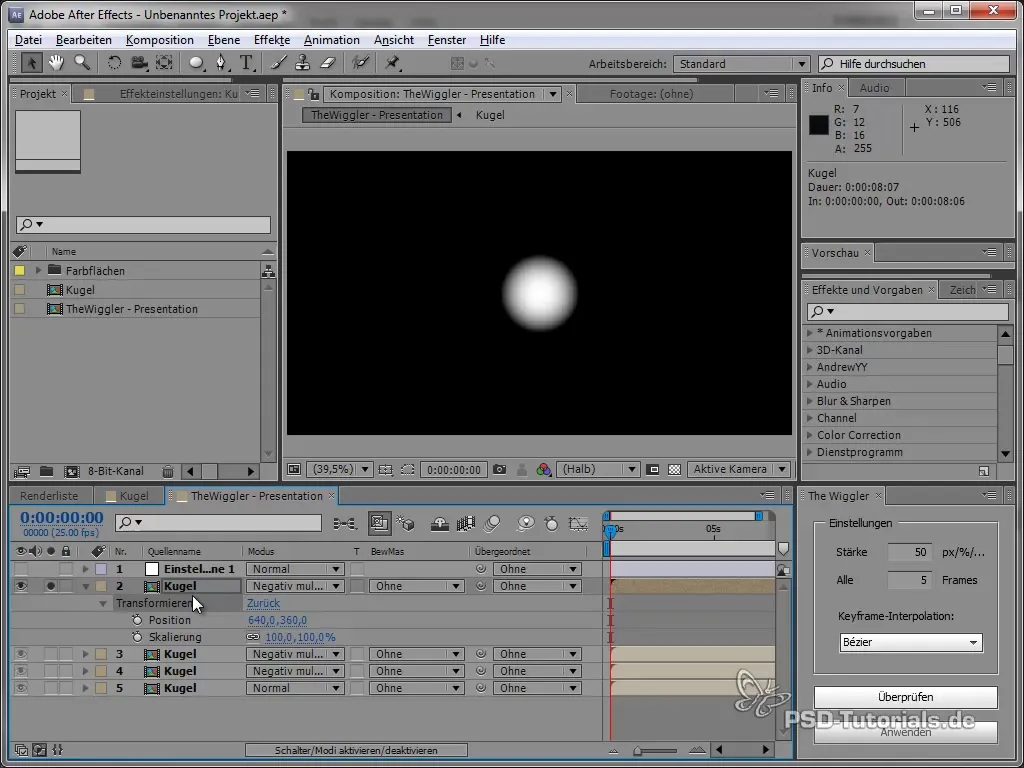Select the Rotation tool
Screen dimensions: 1024x768
click(x=114, y=63)
